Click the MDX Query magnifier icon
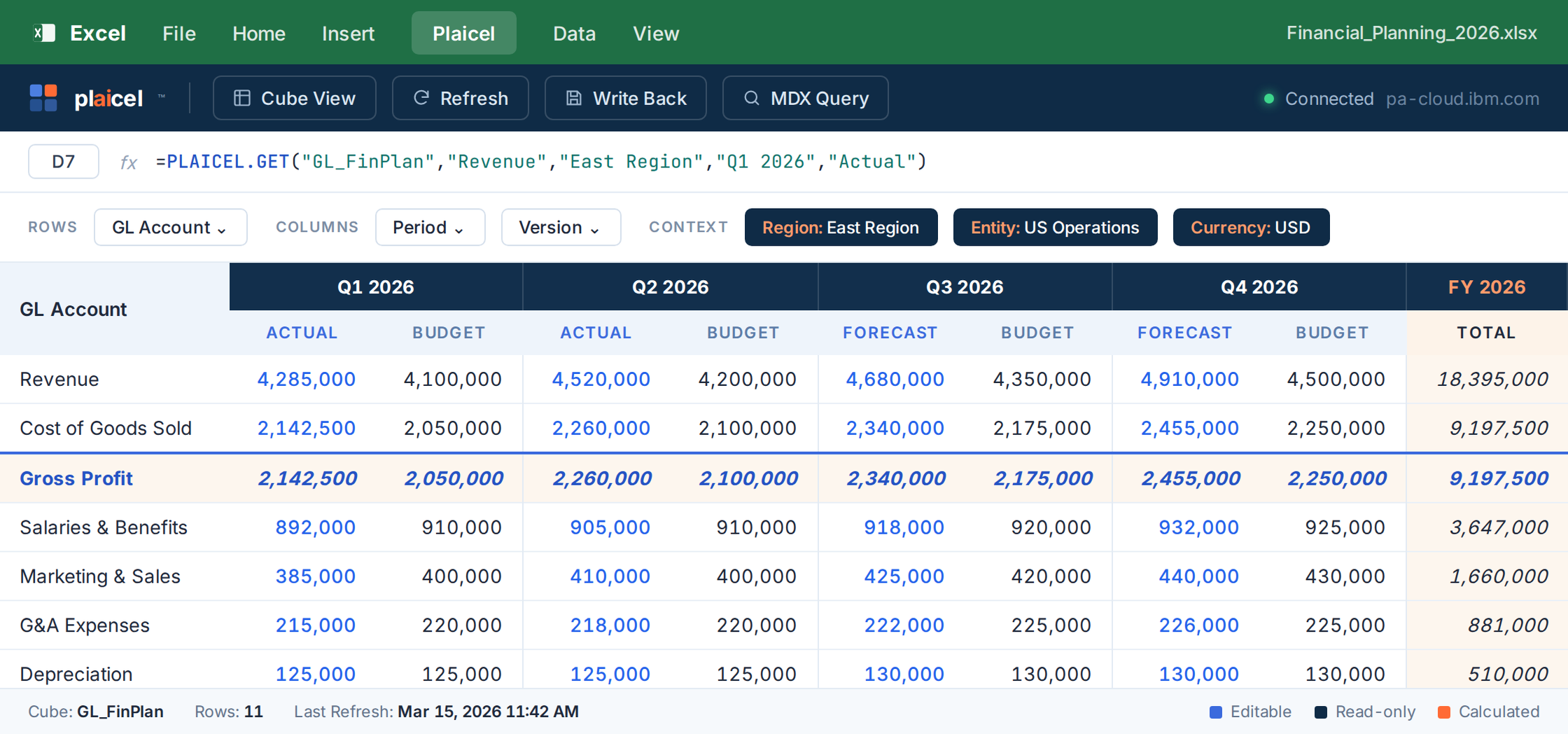 coord(751,98)
